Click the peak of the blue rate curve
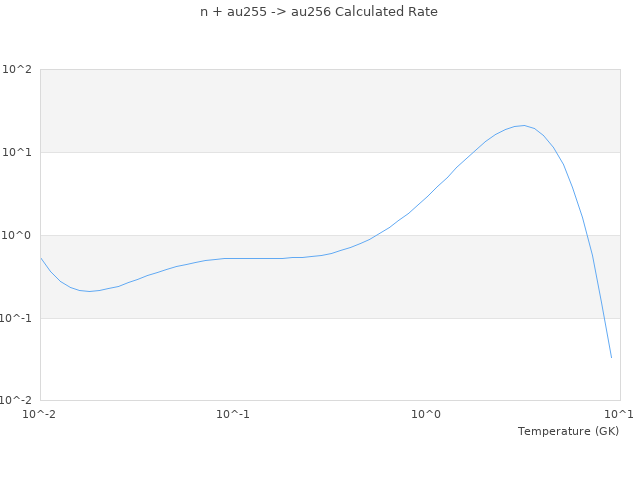Screen dimensions: 640x480 tap(523, 125)
